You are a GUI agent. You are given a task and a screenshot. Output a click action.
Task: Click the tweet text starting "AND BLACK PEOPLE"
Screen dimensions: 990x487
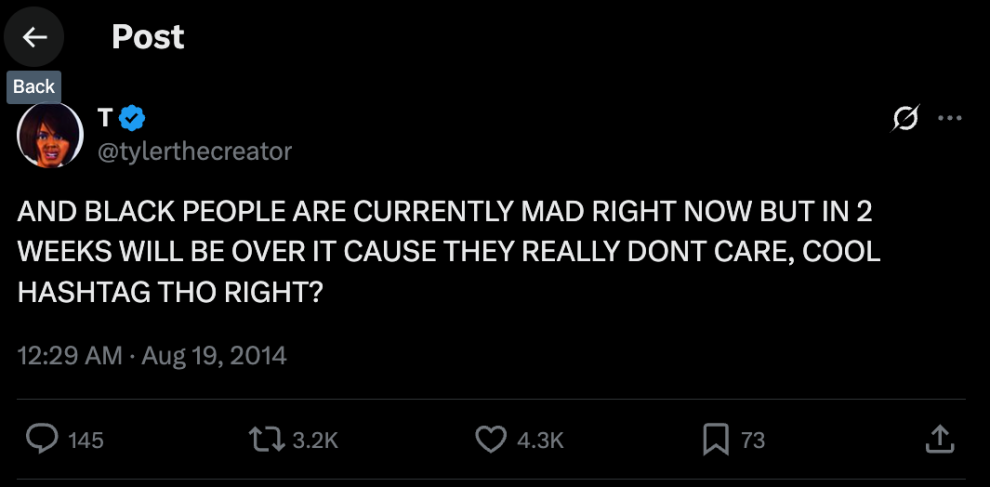(448, 251)
